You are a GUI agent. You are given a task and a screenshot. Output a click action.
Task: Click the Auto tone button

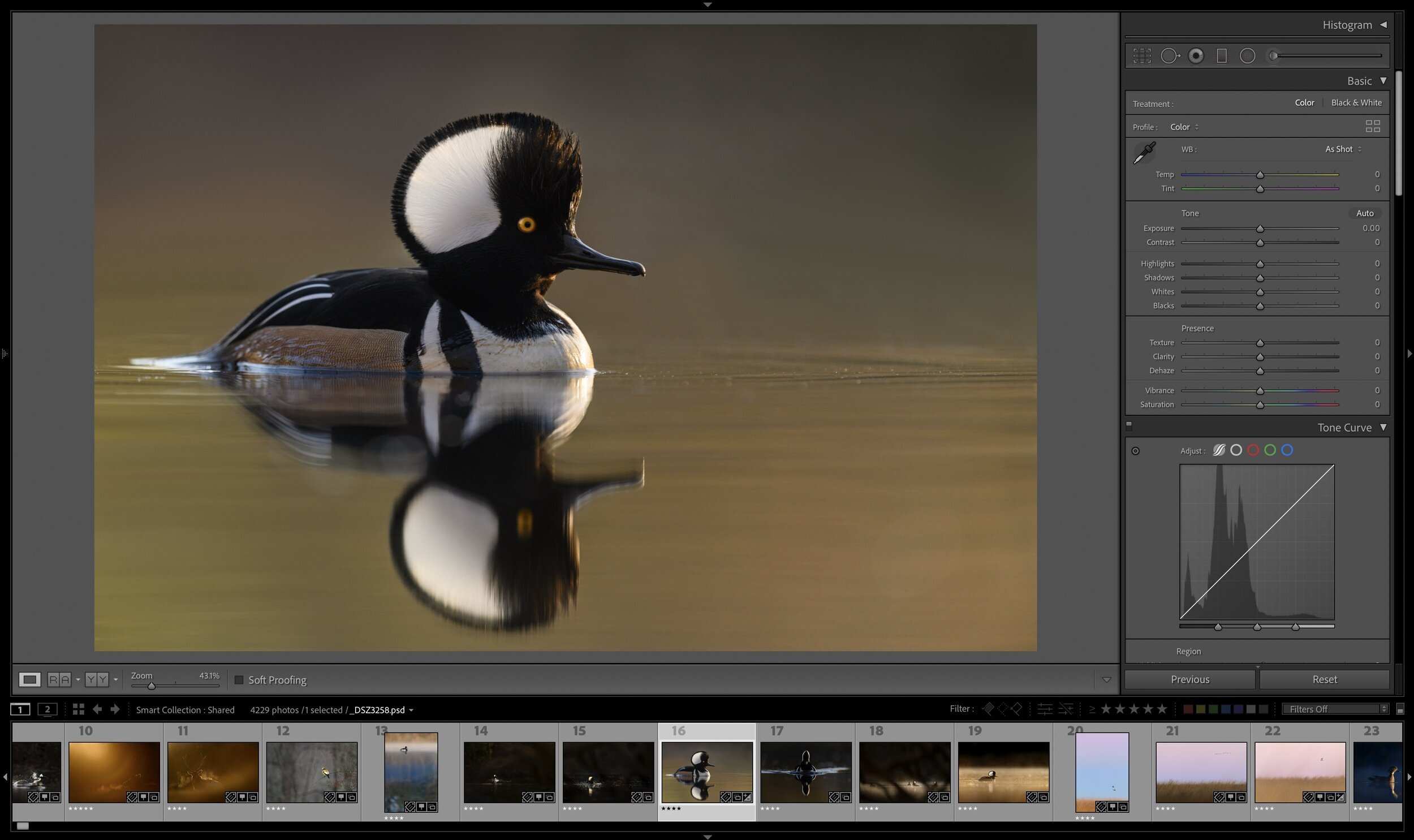point(1365,213)
